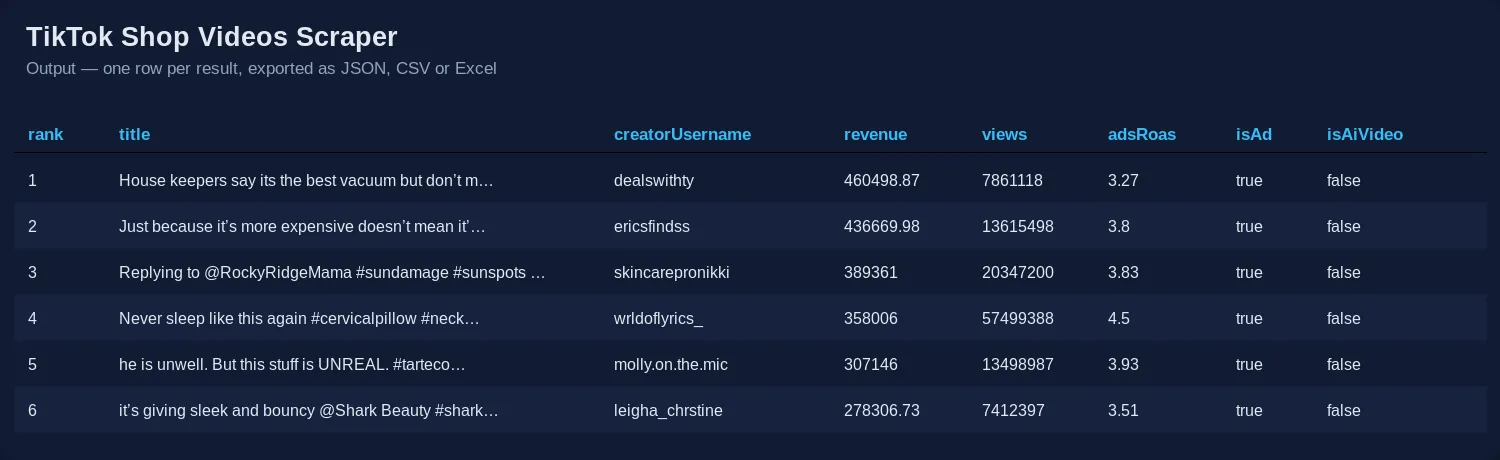Screen dimensions: 1500x460
Task: Click the TikTok Shop Videos Scraper heading
Action: [x=212, y=37]
